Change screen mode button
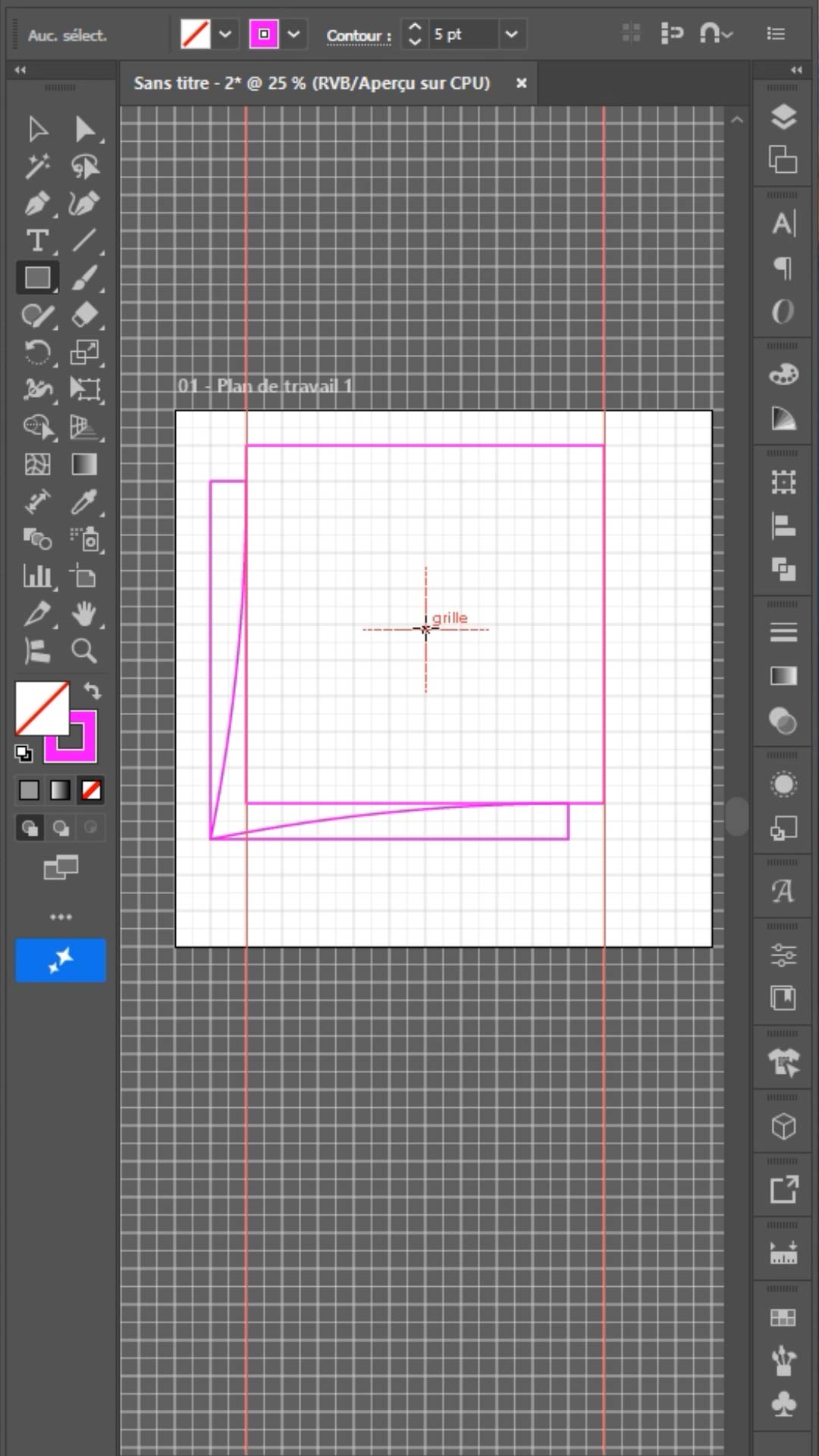 (61, 867)
